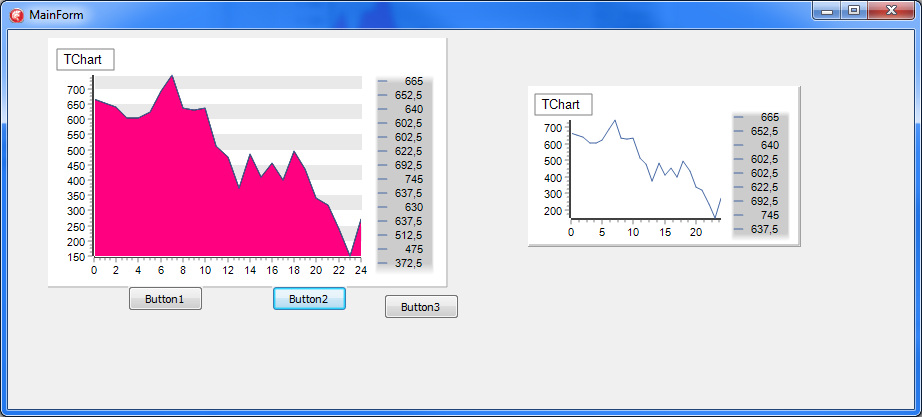Click the 400 label on area chart's vertical axis
Image resolution: width=922 pixels, height=417 pixels.
78,181
